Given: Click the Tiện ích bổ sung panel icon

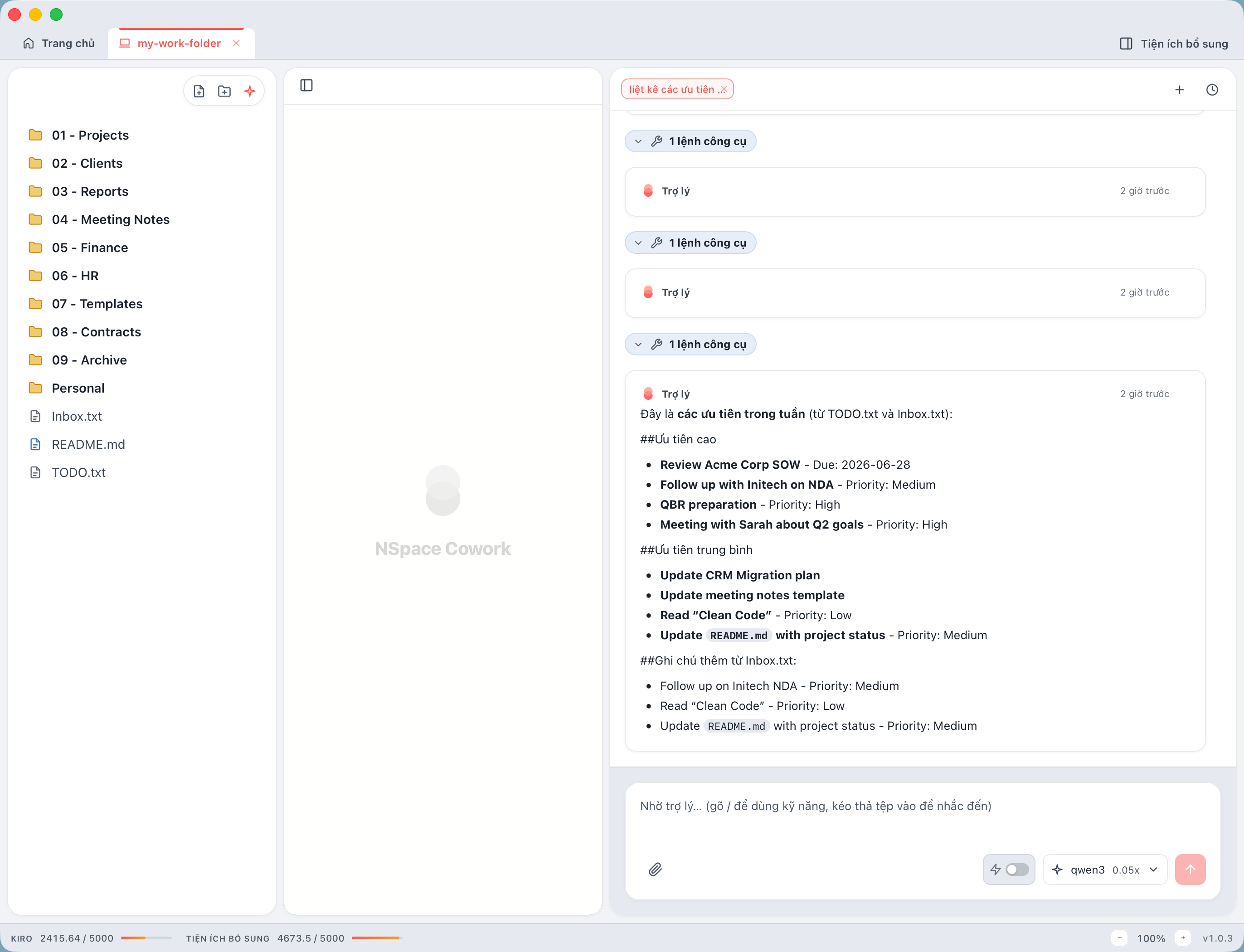Looking at the screenshot, I should 1126,44.
